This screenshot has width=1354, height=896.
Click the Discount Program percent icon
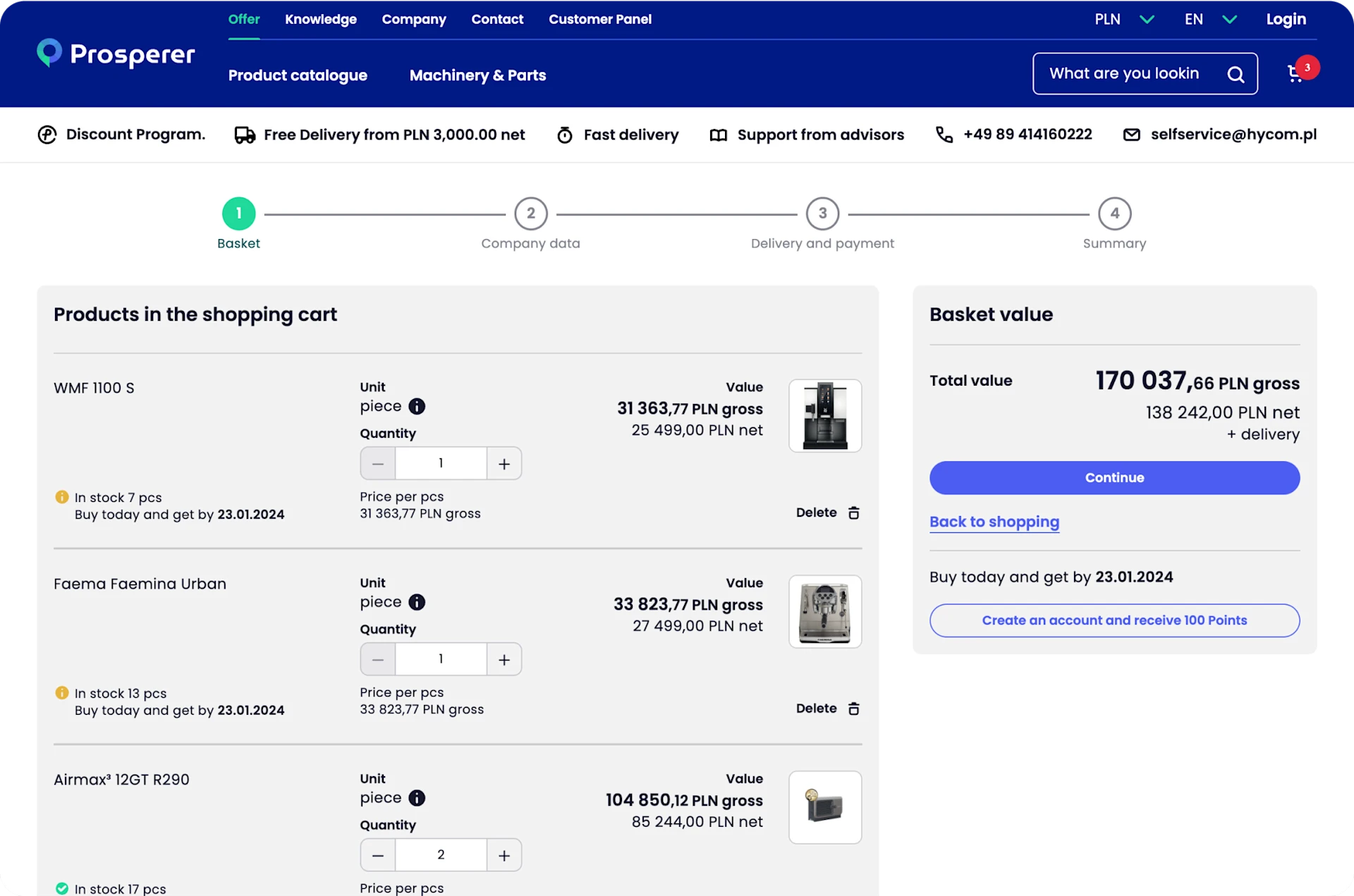click(x=47, y=134)
